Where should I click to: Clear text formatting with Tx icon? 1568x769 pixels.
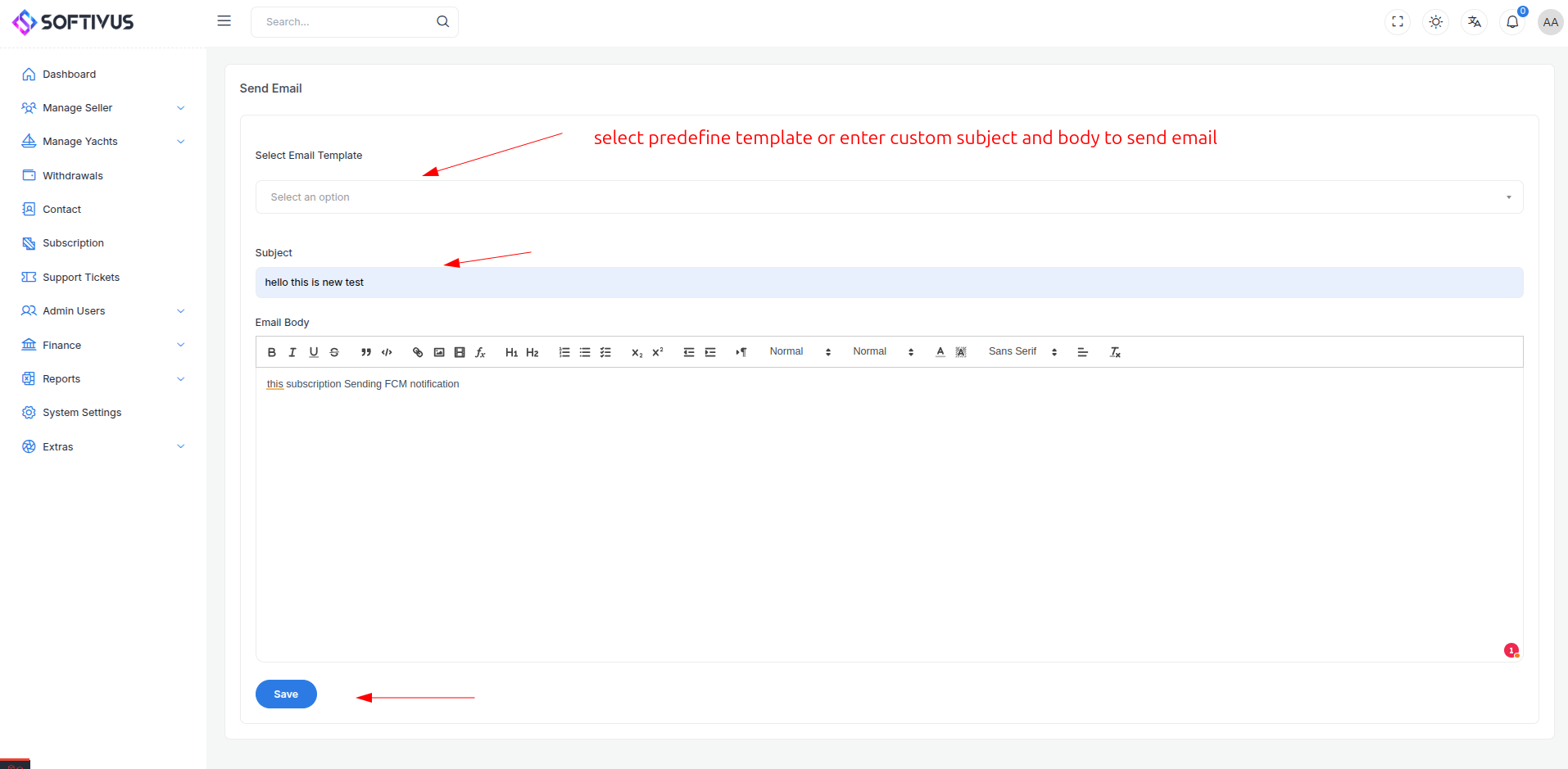1115,352
